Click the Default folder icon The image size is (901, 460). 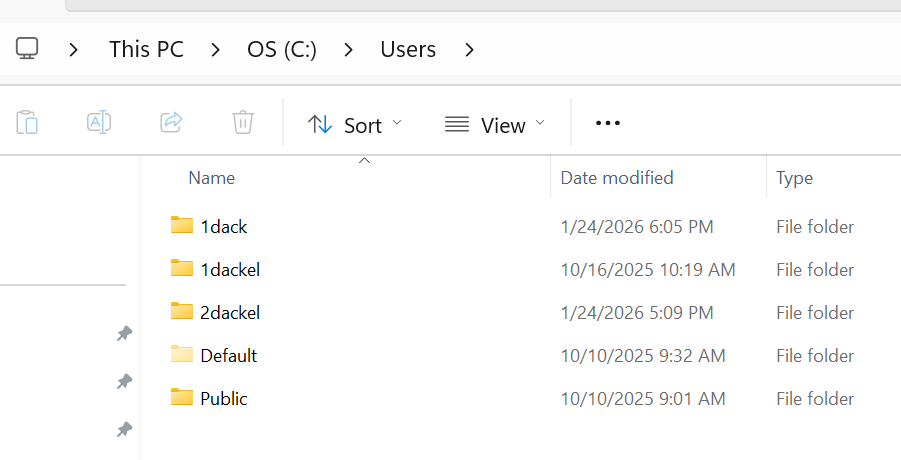181,354
